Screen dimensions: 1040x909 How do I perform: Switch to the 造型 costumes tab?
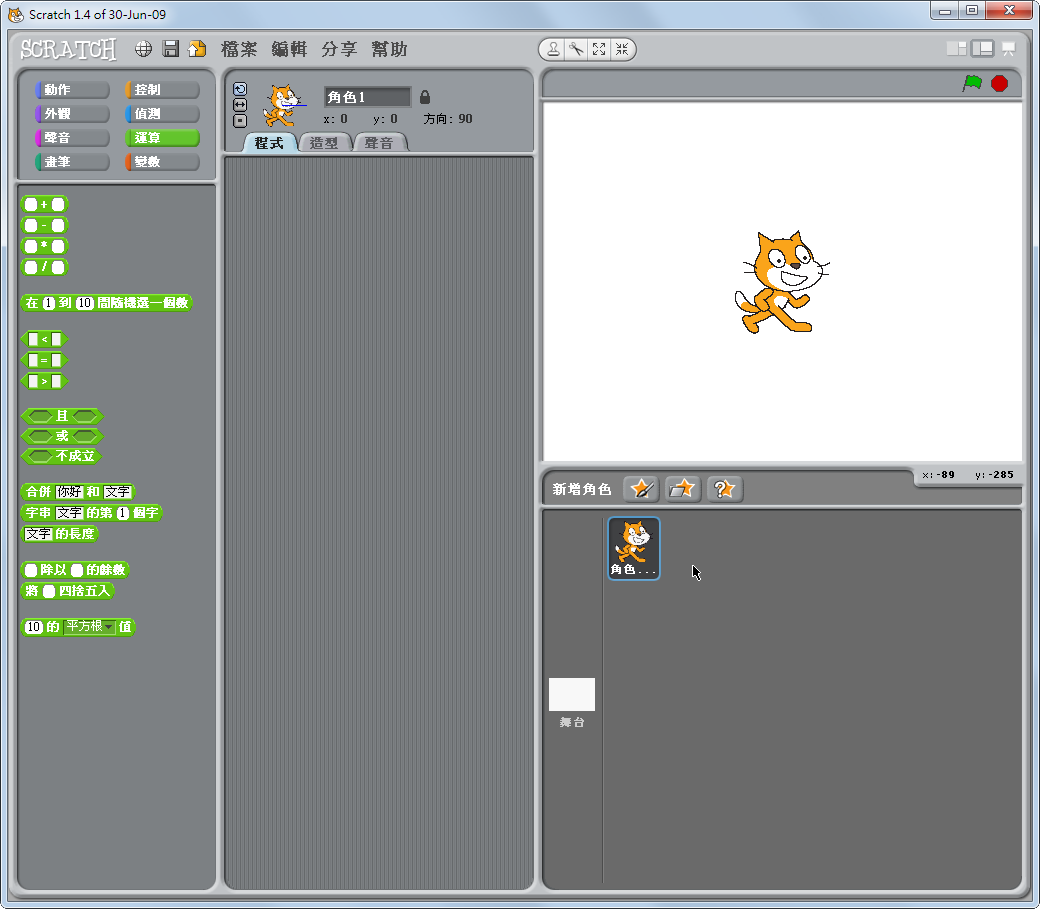(324, 143)
